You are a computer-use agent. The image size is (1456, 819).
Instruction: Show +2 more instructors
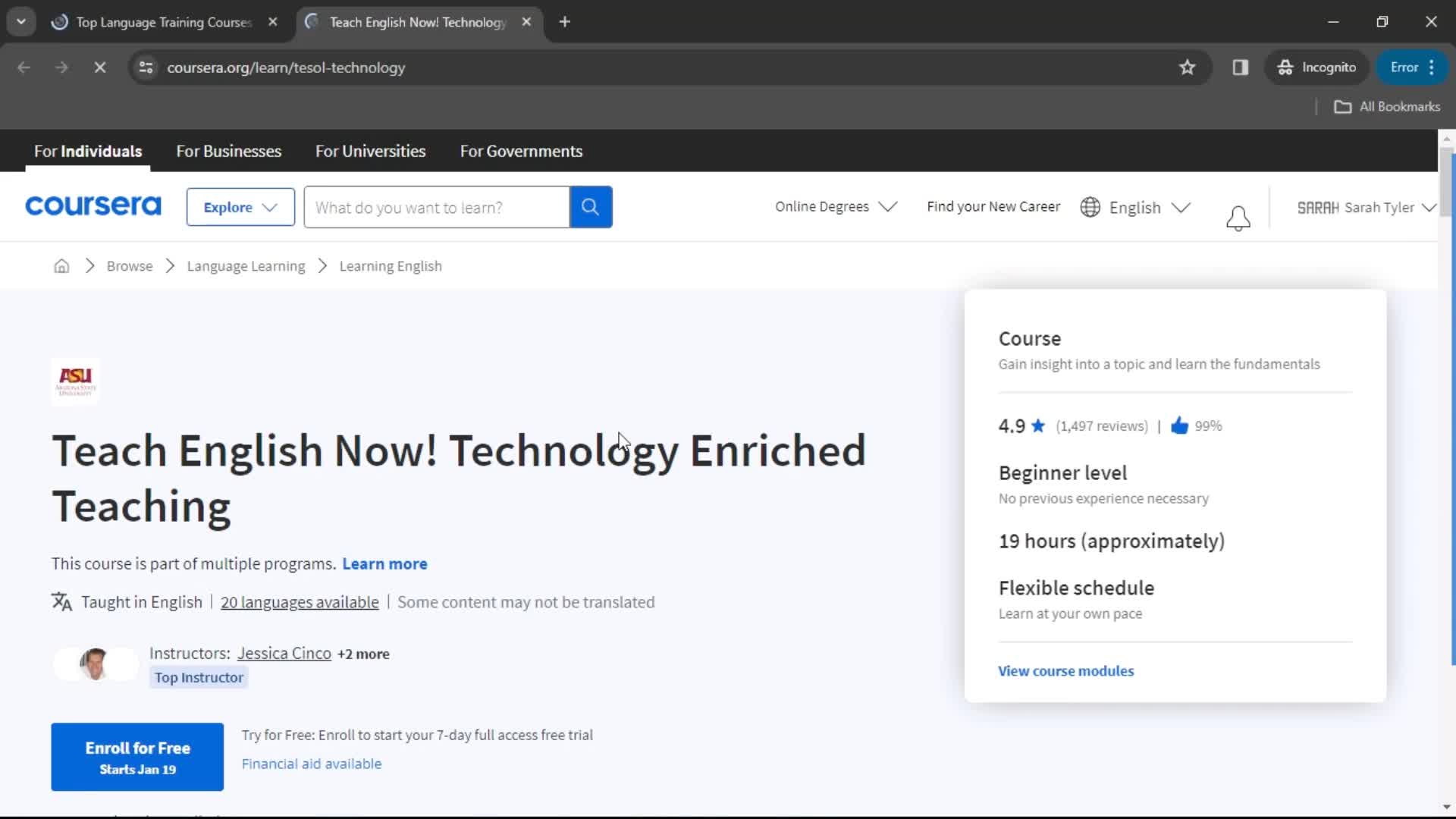tap(363, 654)
